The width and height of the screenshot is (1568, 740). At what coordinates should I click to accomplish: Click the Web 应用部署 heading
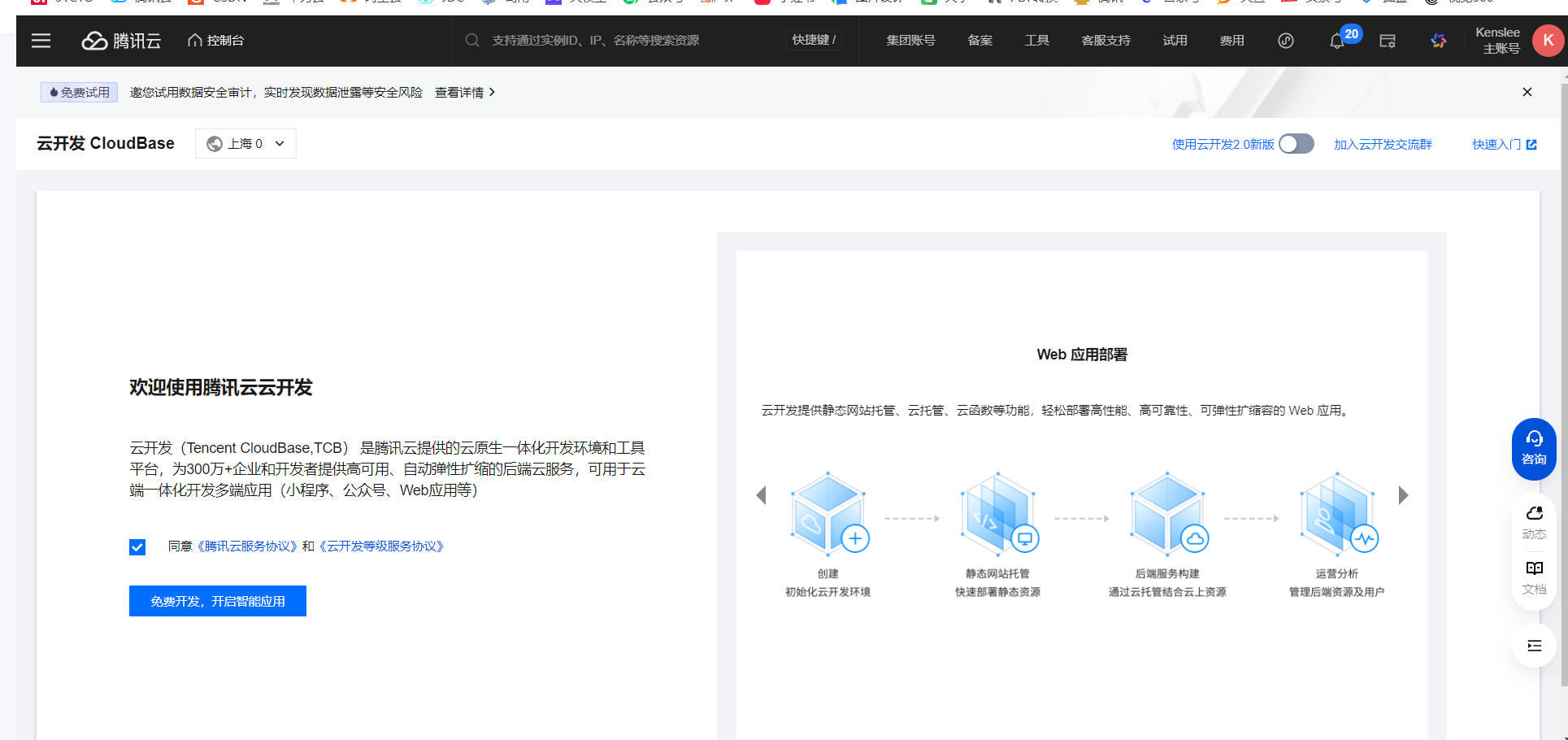(1082, 355)
